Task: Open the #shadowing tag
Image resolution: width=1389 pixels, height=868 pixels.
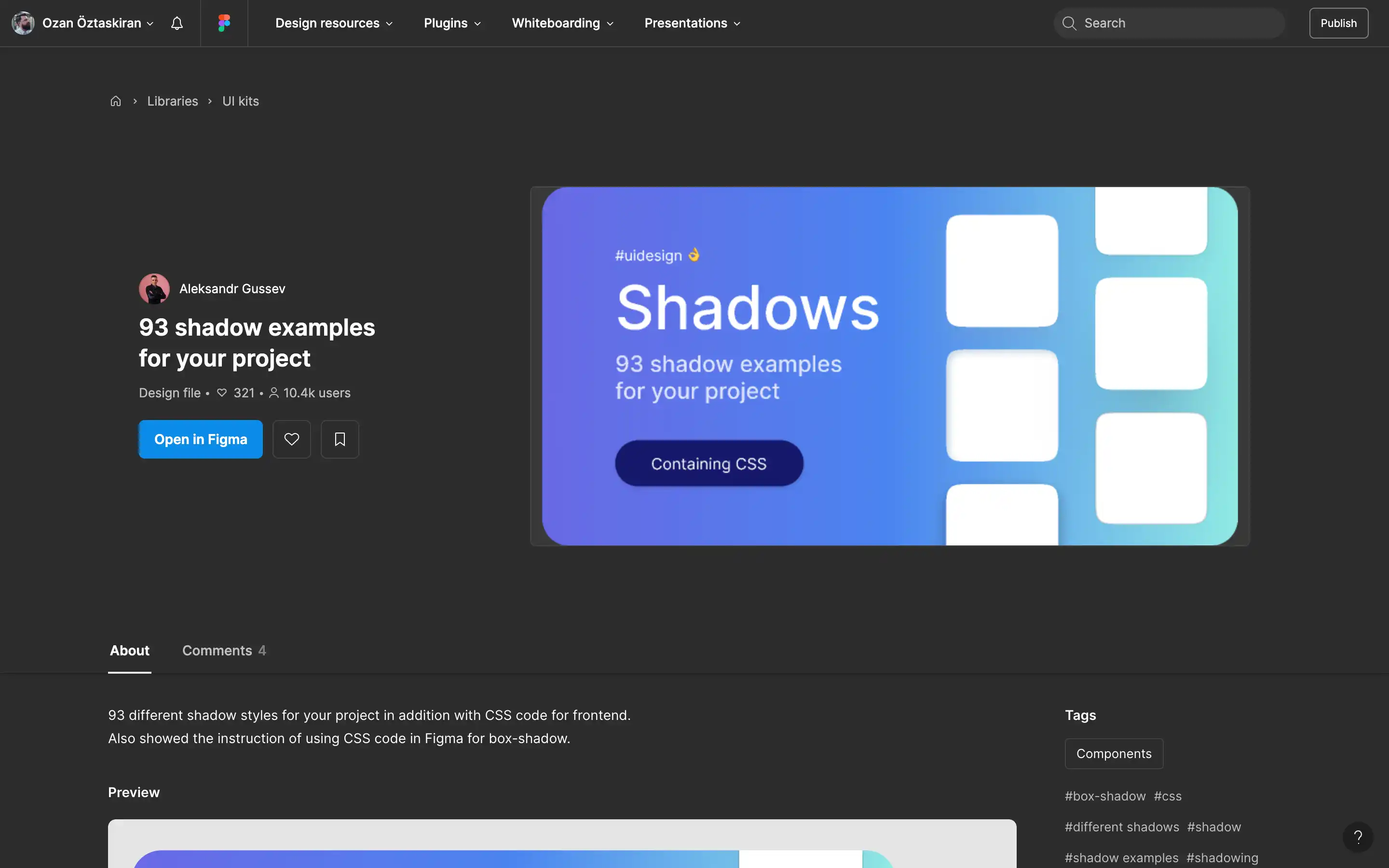Action: [1223, 858]
